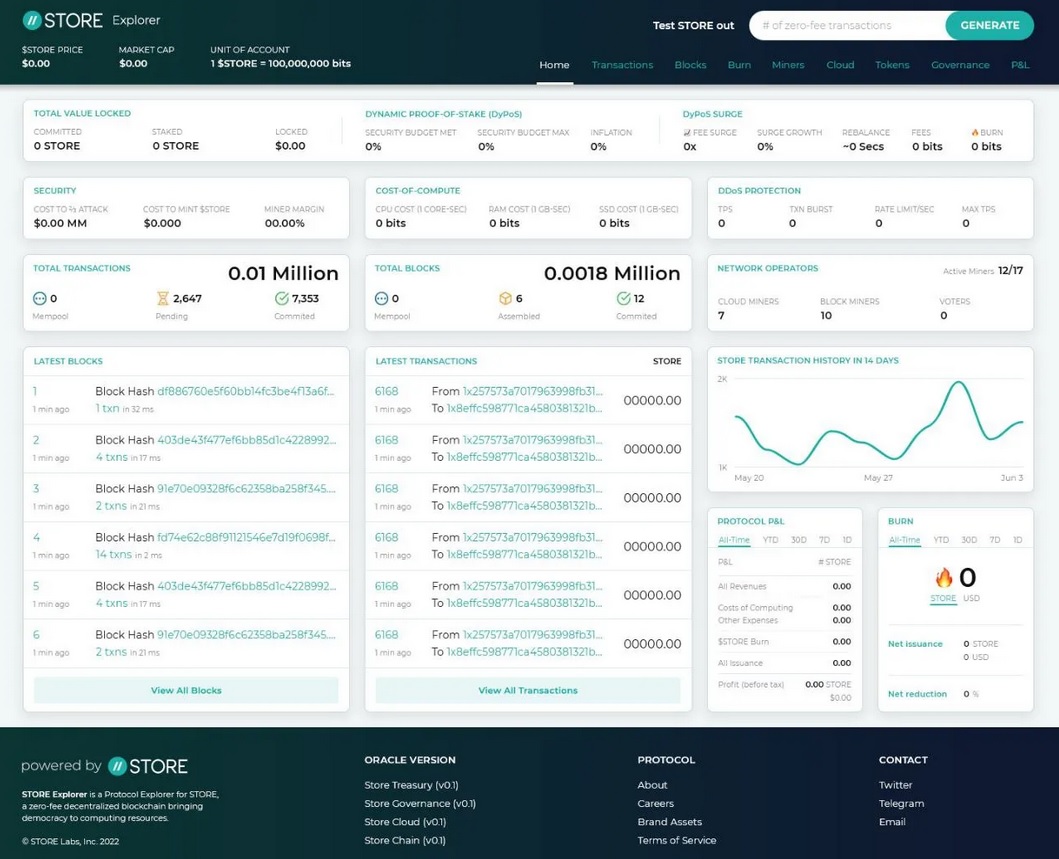Viewport: 1059px width, 859px height.
Task: Select 30D range in Protocol P&L
Action: click(x=798, y=540)
